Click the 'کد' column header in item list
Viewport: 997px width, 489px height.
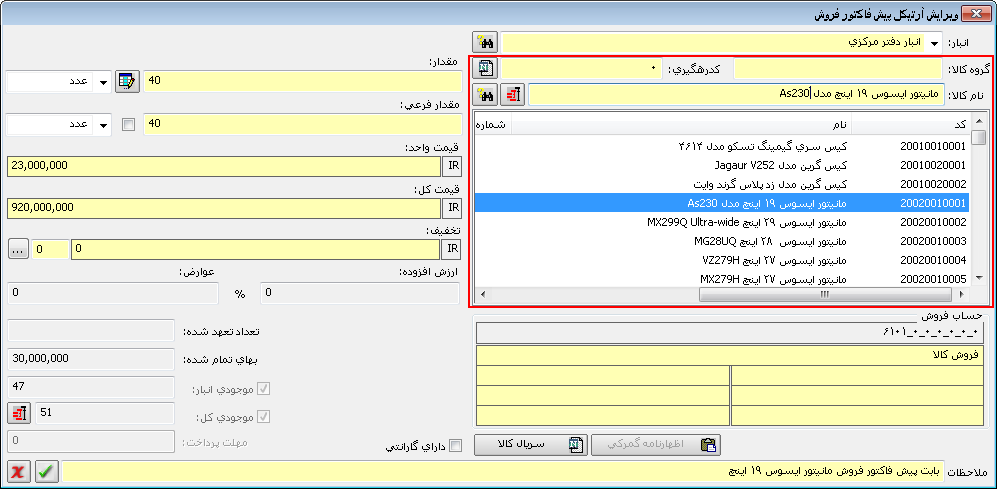pyautogui.click(x=908, y=125)
